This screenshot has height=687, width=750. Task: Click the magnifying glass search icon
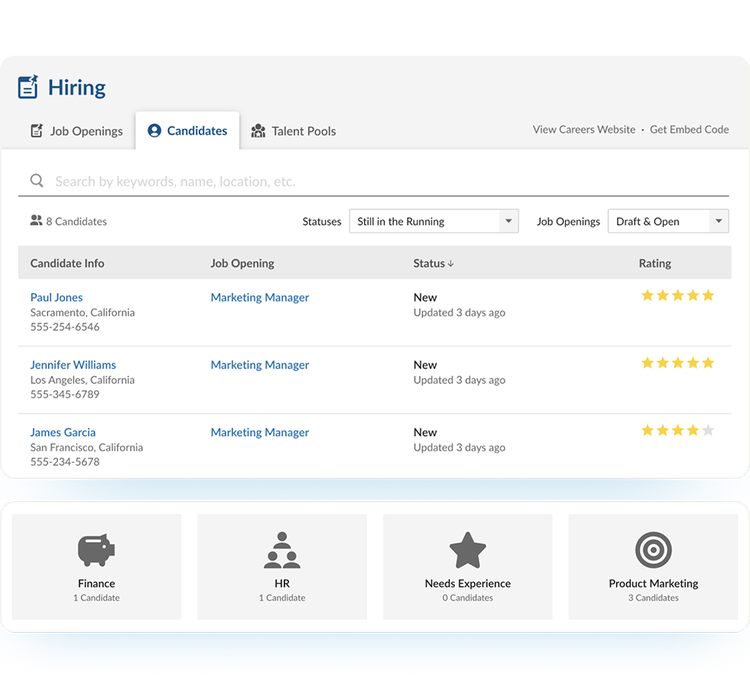coord(37,181)
